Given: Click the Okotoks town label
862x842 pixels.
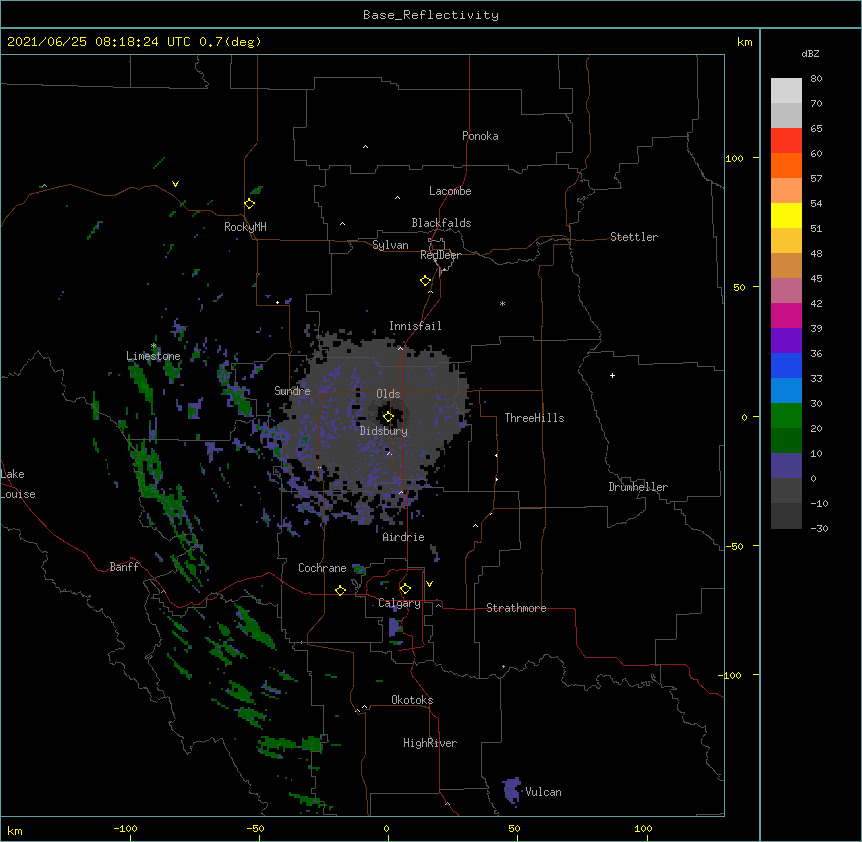Looking at the screenshot, I should [412, 700].
